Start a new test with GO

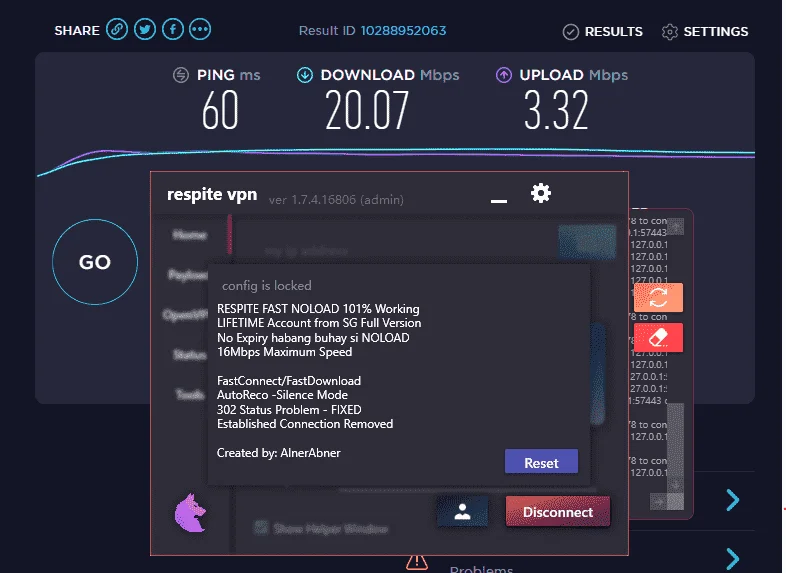point(95,262)
